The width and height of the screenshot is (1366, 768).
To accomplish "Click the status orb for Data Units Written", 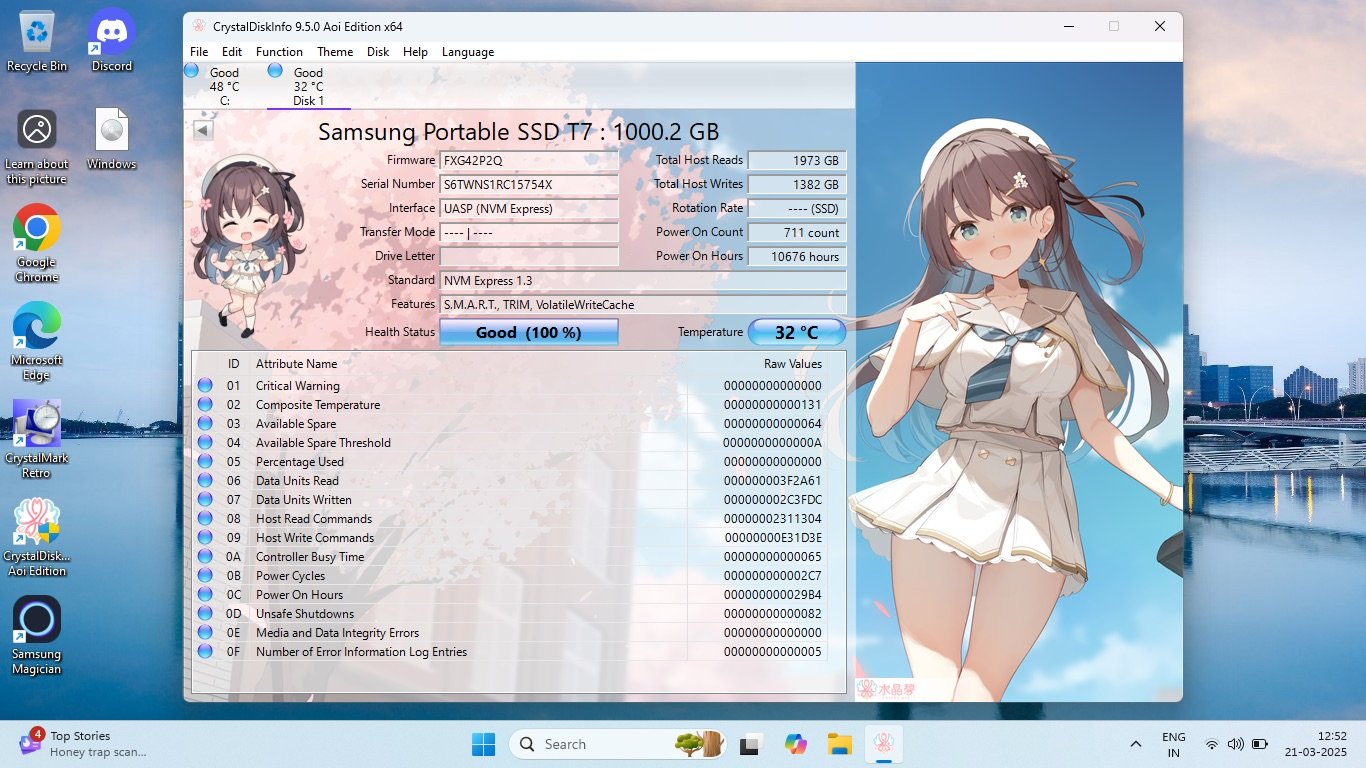I will (x=205, y=500).
